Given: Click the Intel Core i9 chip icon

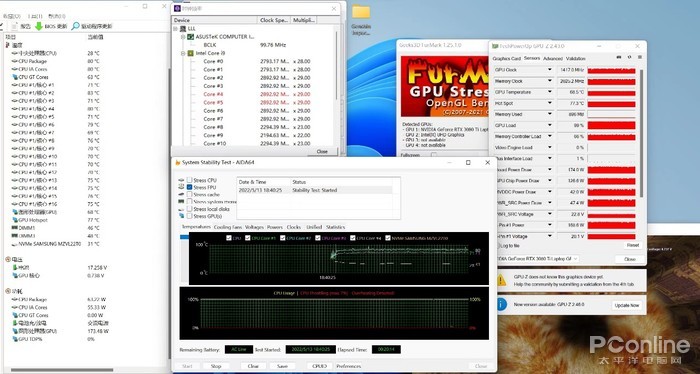Looking at the screenshot, I should [x=191, y=53].
